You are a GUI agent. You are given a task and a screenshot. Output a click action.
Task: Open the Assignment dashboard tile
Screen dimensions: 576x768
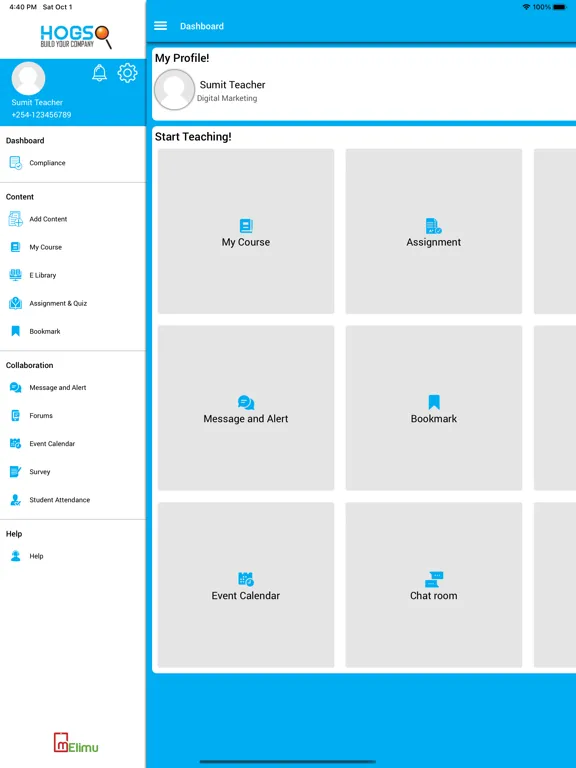434,231
